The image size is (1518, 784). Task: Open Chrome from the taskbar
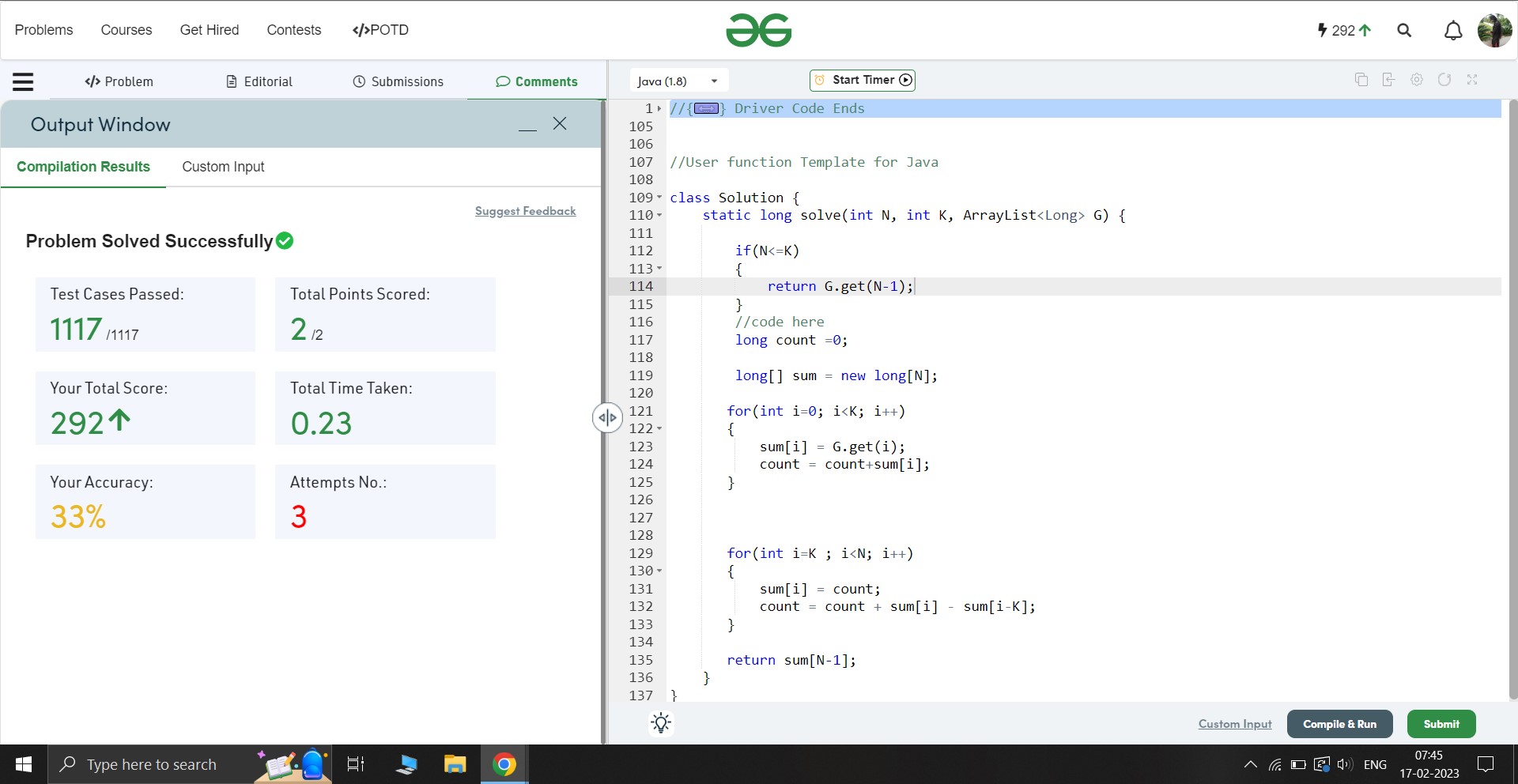pyautogui.click(x=504, y=764)
